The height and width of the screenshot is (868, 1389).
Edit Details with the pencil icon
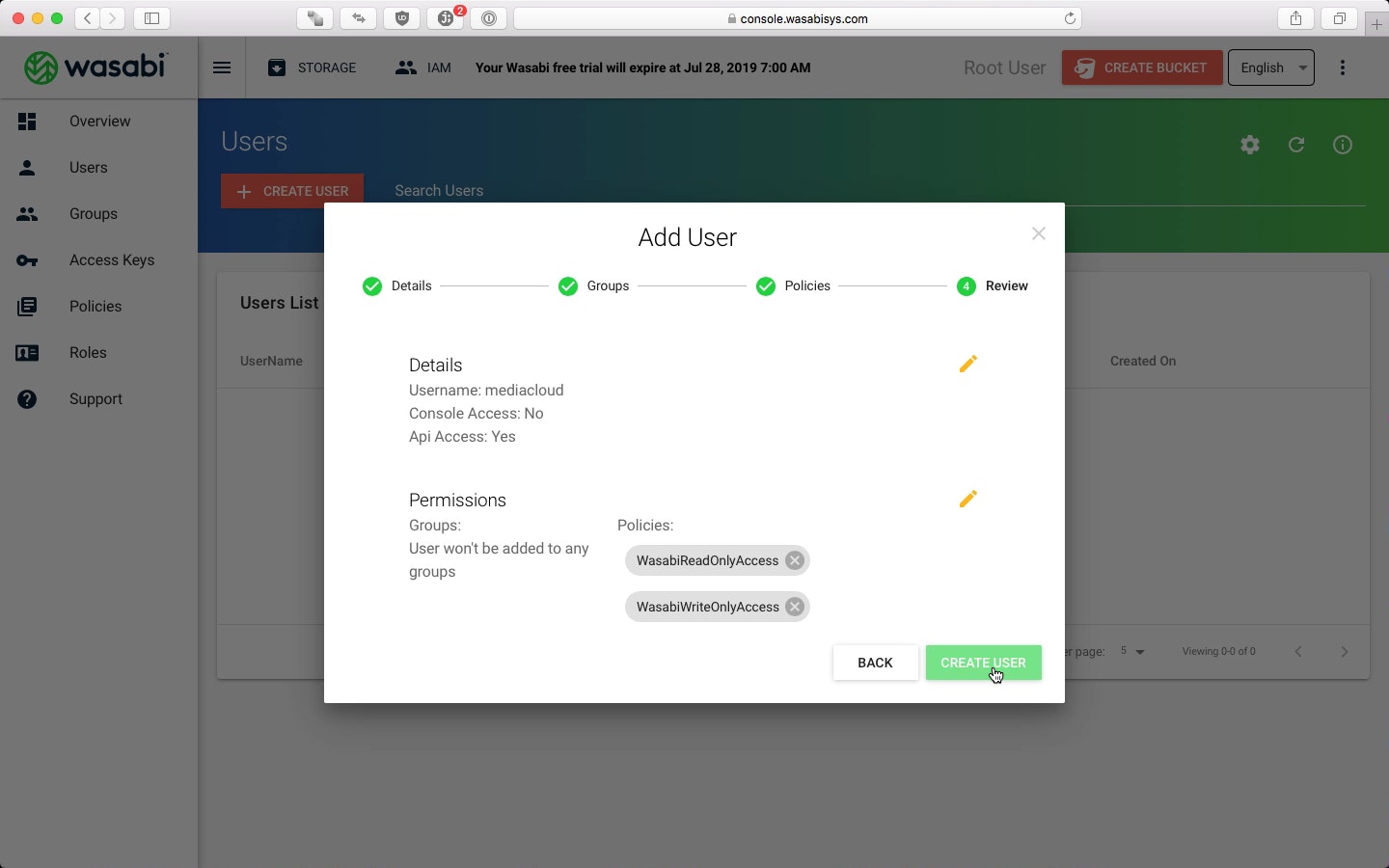[x=968, y=364]
